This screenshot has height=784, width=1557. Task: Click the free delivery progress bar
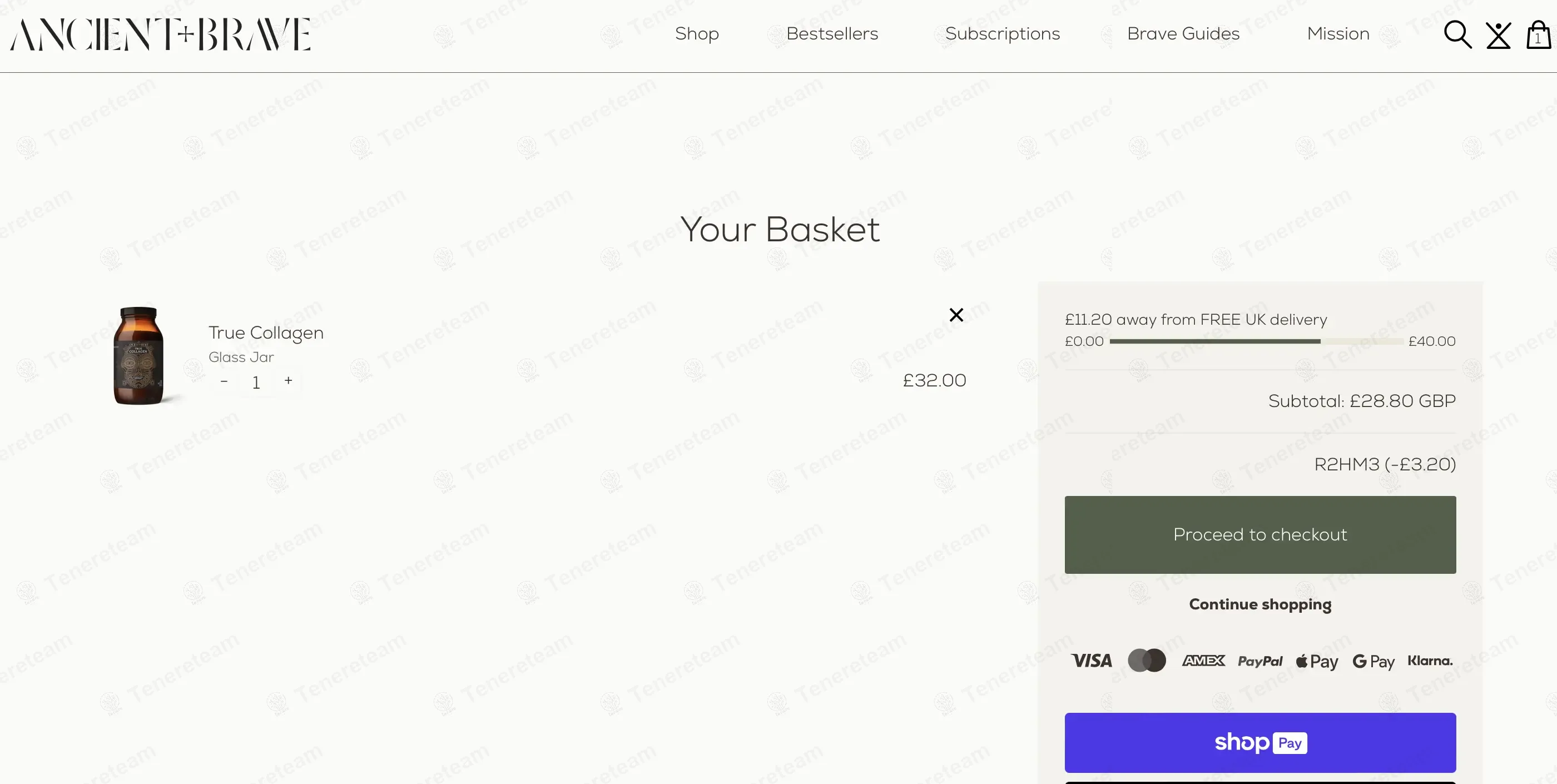pos(1256,341)
